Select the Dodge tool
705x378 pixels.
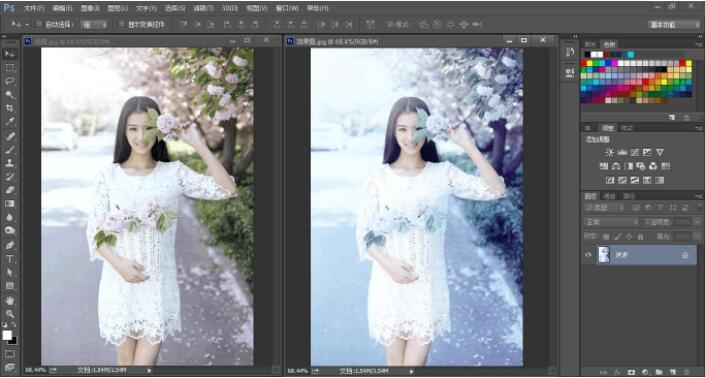tap(9, 231)
